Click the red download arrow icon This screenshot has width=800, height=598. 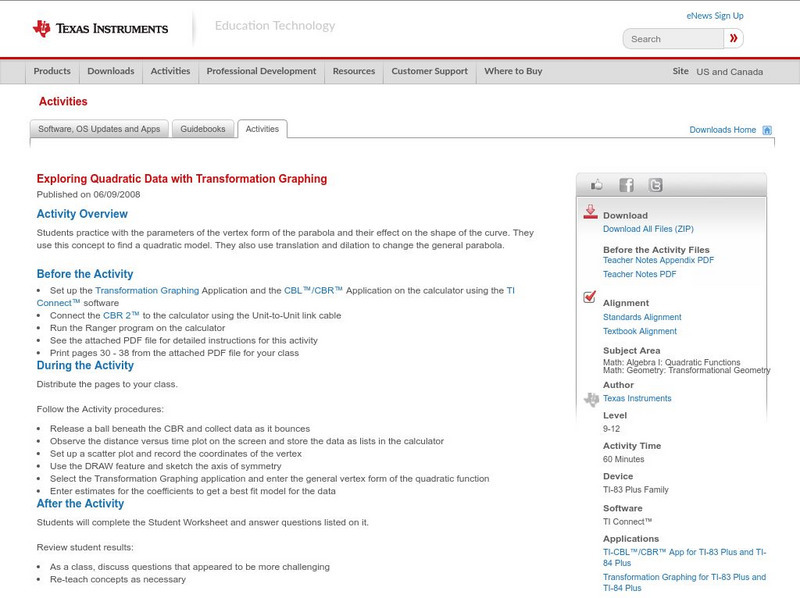[589, 212]
